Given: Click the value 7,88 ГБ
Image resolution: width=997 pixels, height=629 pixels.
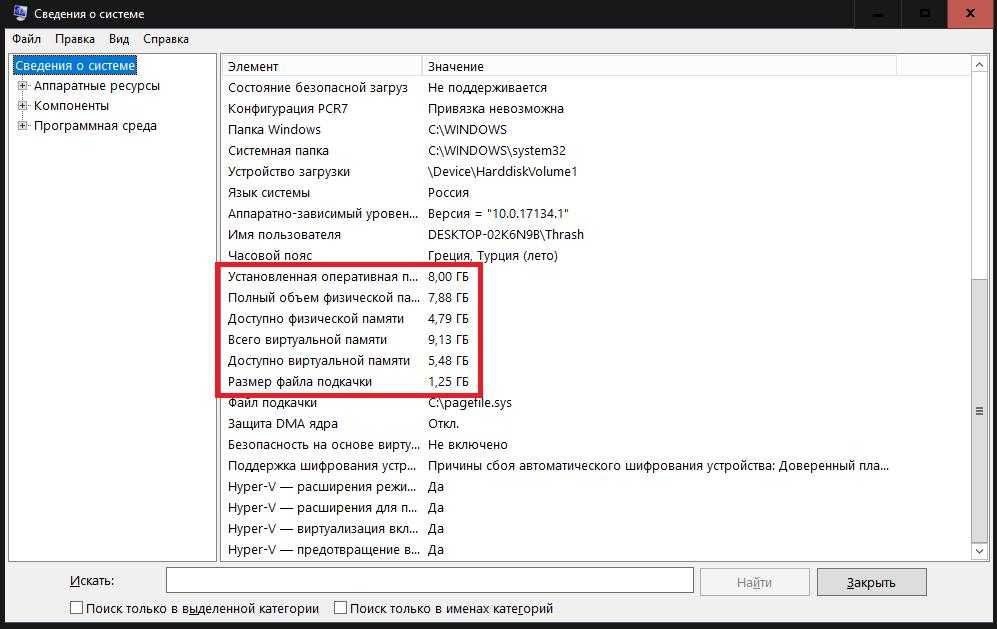Looking at the screenshot, I should (448, 298).
